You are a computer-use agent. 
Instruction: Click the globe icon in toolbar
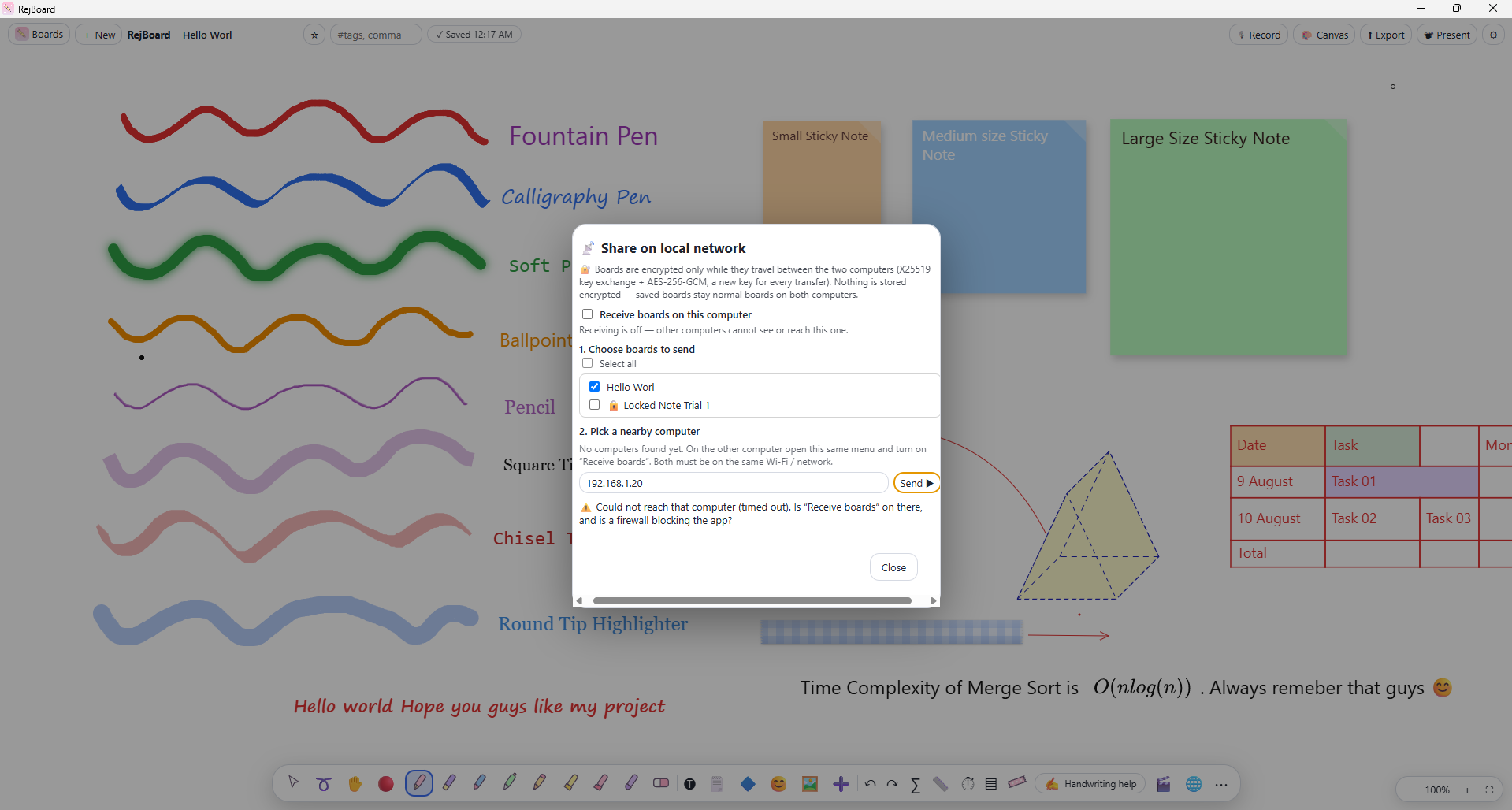(1194, 783)
